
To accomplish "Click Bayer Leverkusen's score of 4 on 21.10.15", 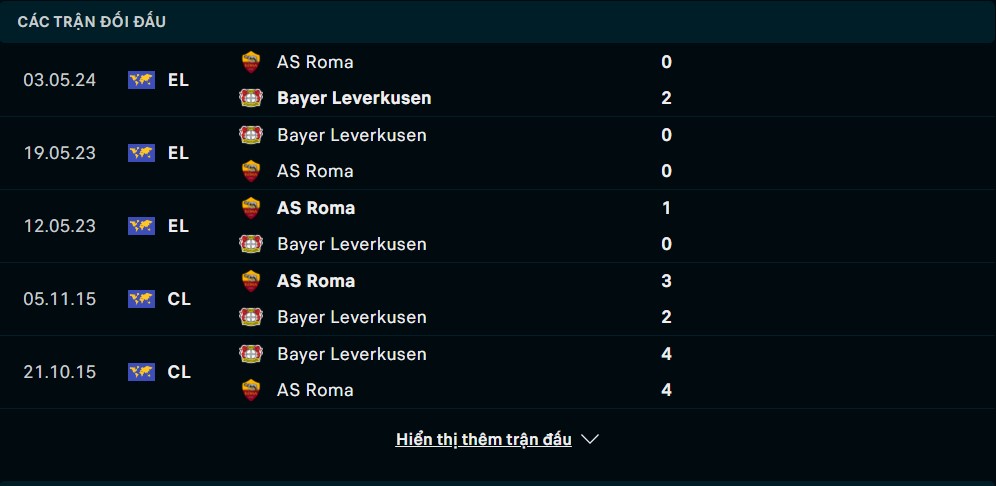I will click(x=666, y=354).
